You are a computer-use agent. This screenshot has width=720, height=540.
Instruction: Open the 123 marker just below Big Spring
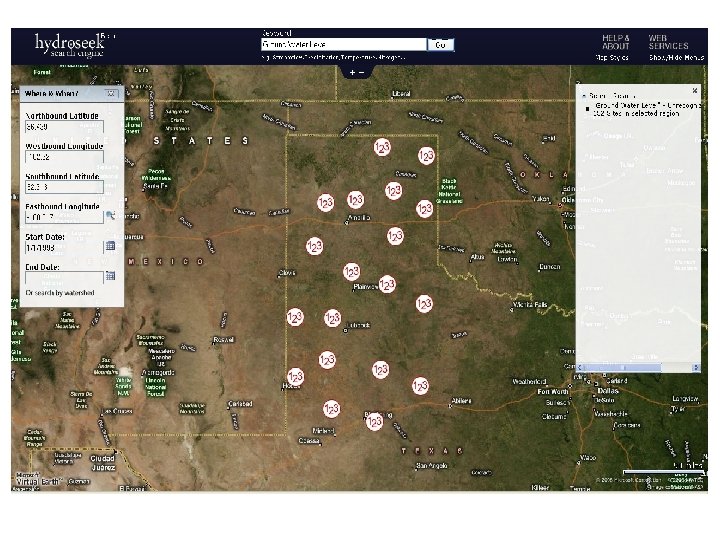(x=374, y=421)
